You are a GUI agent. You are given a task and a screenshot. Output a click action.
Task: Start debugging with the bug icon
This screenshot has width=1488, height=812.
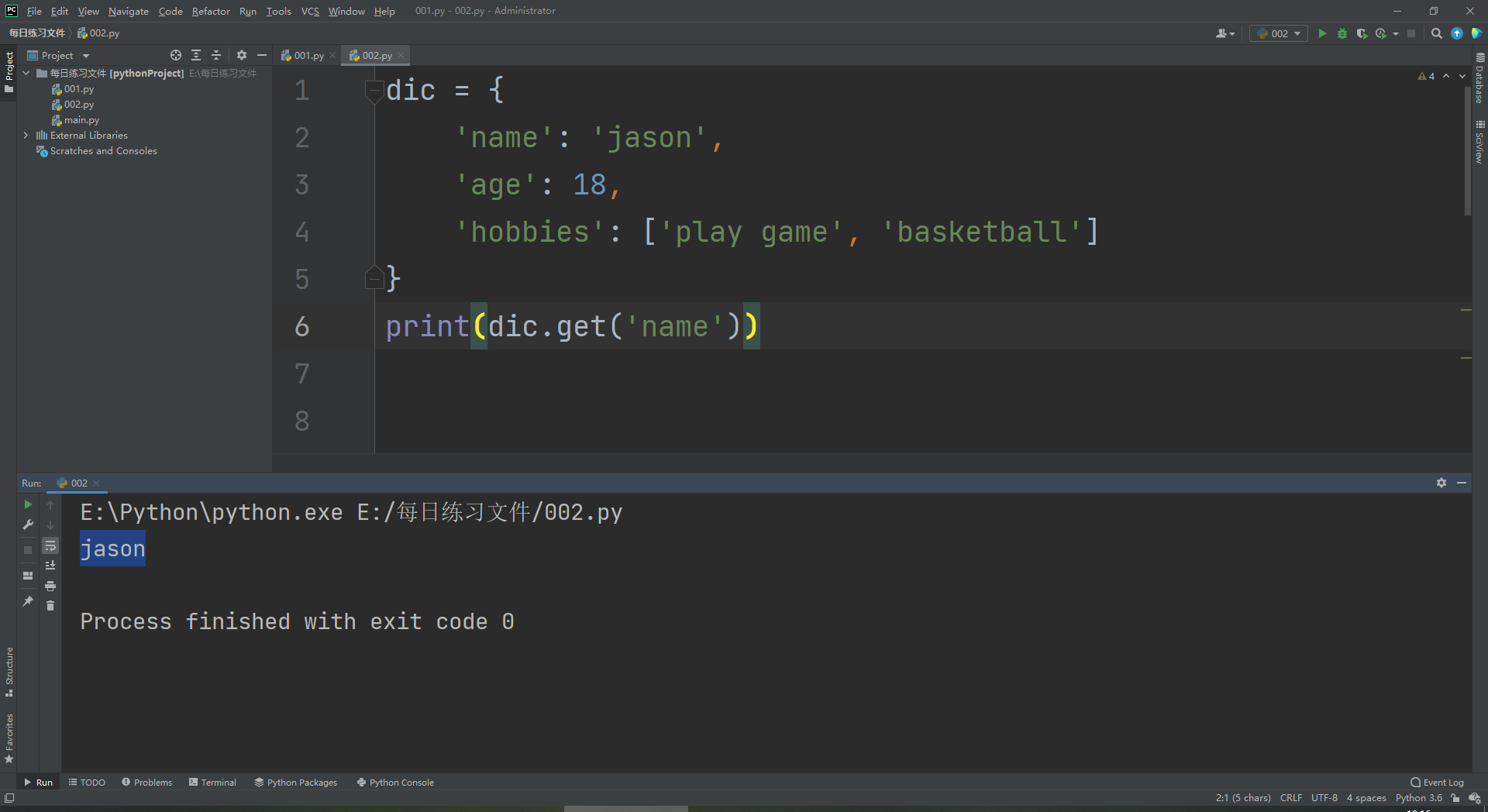coord(1342,33)
